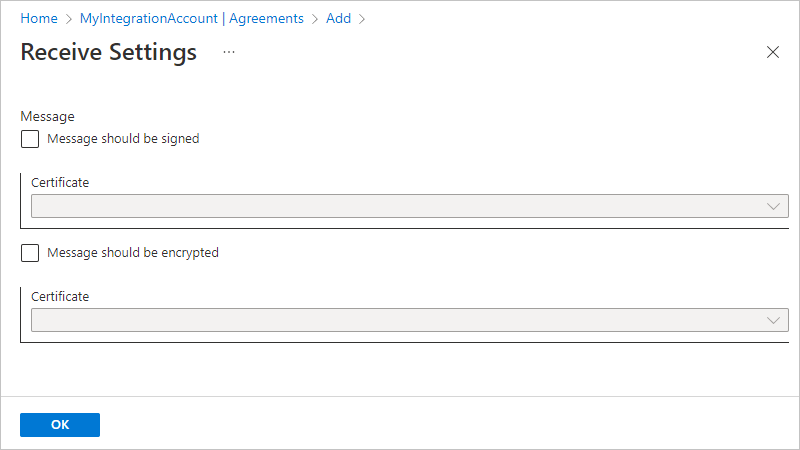Enable the Message should be signed checkbox
The height and width of the screenshot is (450, 800).
(x=30, y=139)
